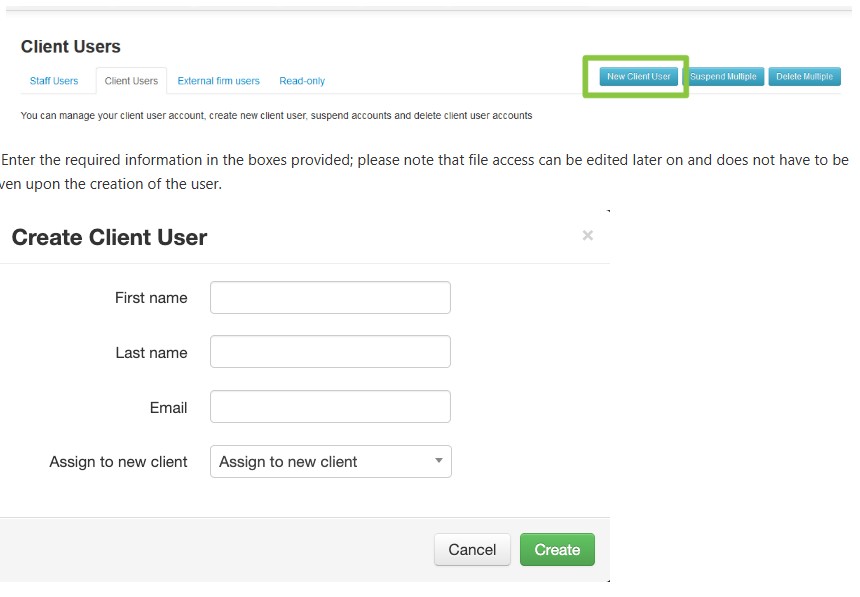
Task: Click the New Client User button
Action: [638, 77]
